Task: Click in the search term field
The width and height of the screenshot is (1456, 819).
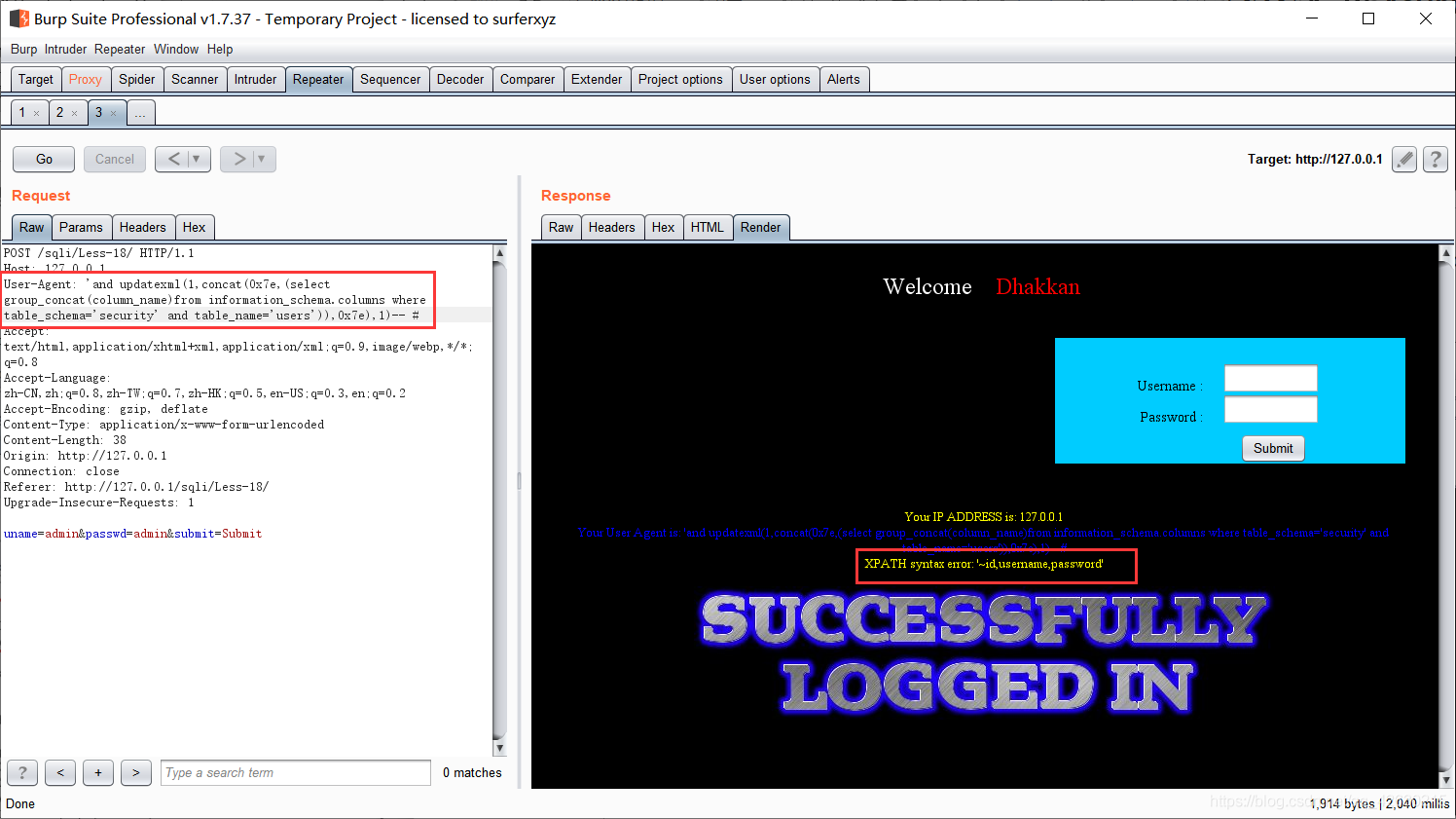Action: point(296,772)
